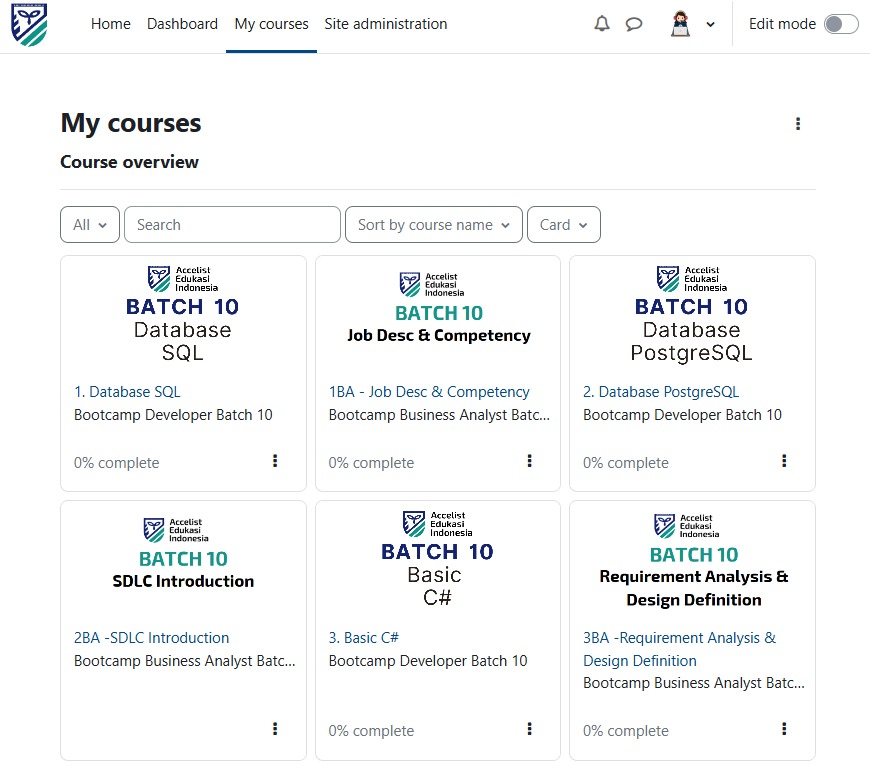Screen dimensions: 870x768
Task: Open Site administration
Action: [x=386, y=24]
